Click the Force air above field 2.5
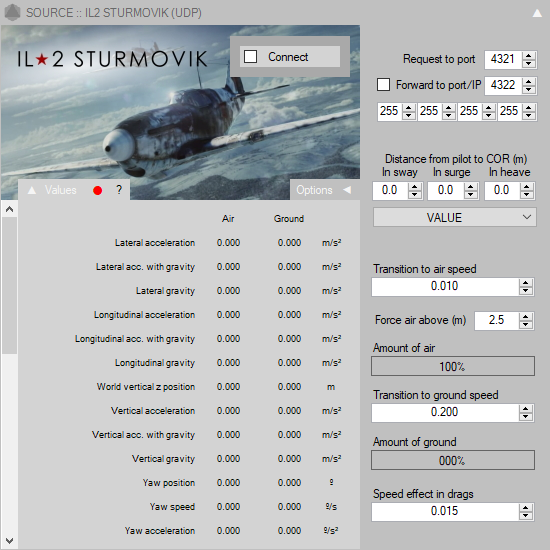This screenshot has width=550, height=550. pos(496,321)
